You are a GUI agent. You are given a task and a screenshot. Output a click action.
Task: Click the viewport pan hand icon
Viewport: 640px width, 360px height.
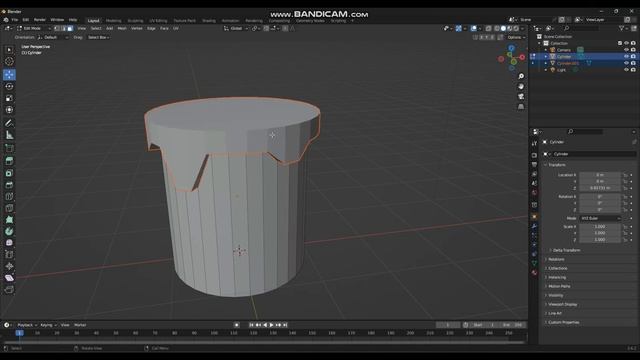point(521,86)
